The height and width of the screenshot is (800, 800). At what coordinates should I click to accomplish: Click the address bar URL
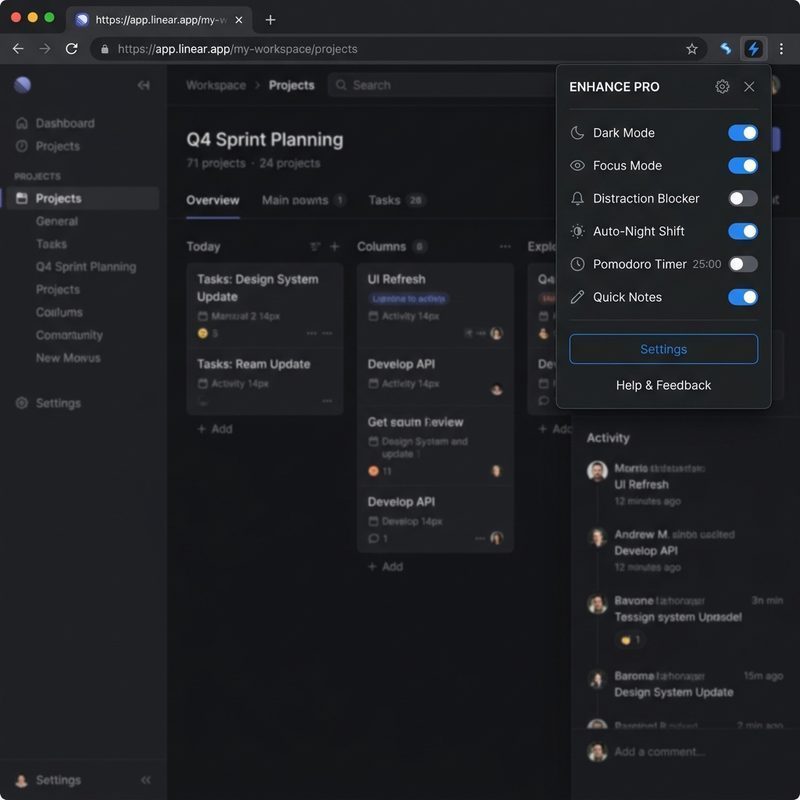click(237, 49)
